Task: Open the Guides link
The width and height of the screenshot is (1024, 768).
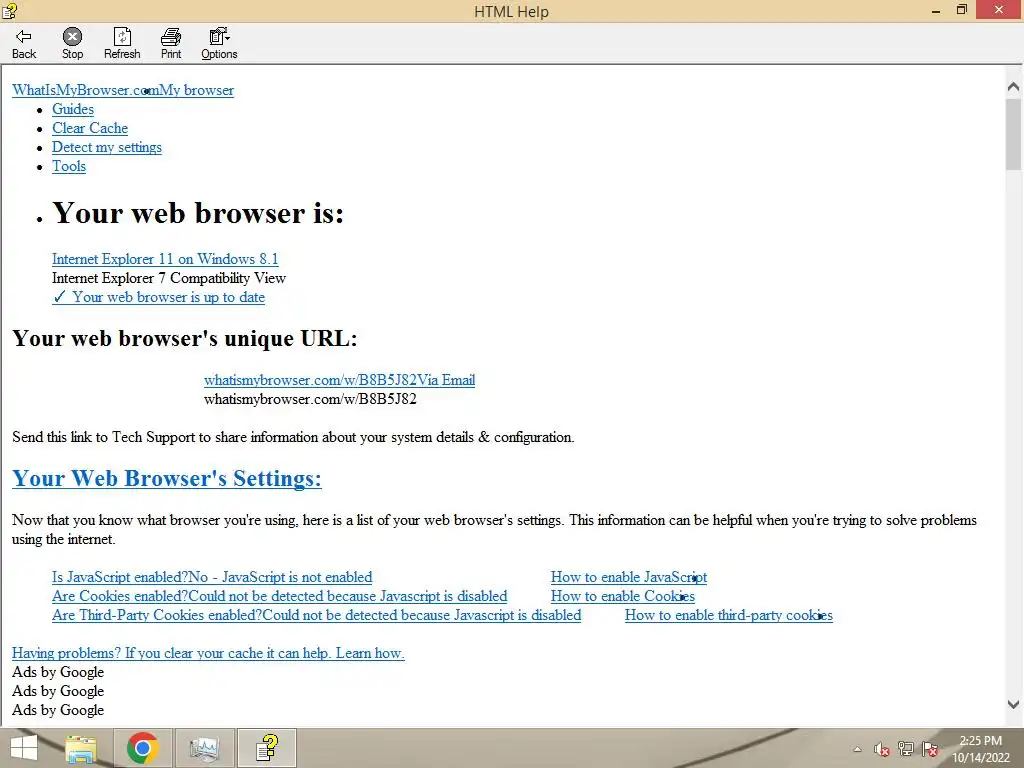Action: (73, 109)
